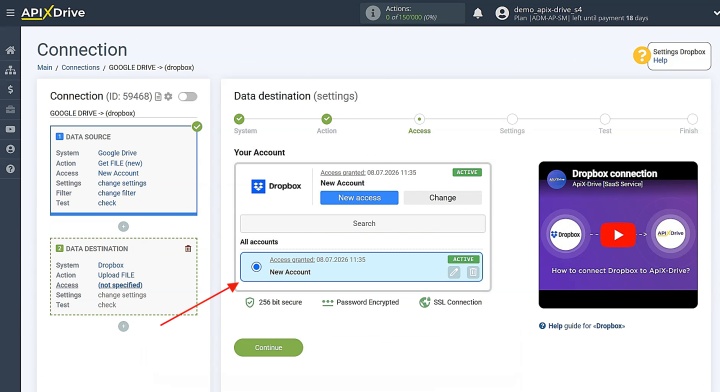Click the Dropbox logo icon
The height and width of the screenshot is (392, 720).
[258, 186]
